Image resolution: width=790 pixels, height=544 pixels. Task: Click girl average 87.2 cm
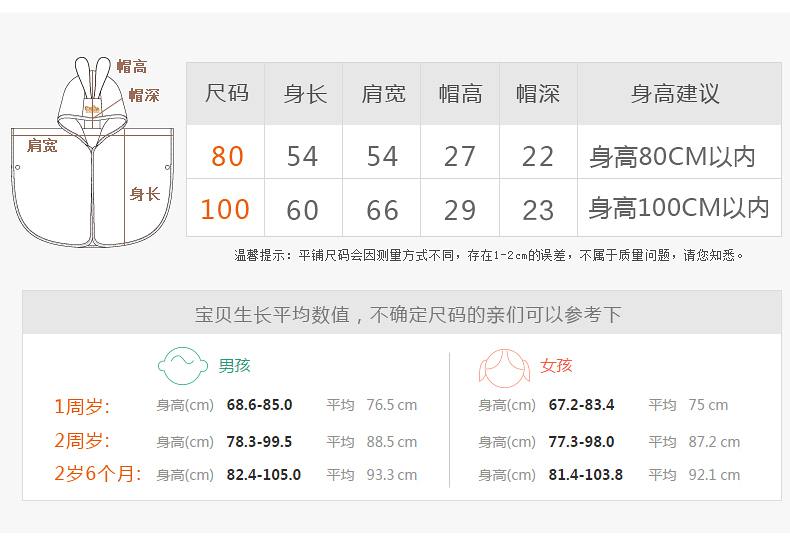(x=714, y=442)
